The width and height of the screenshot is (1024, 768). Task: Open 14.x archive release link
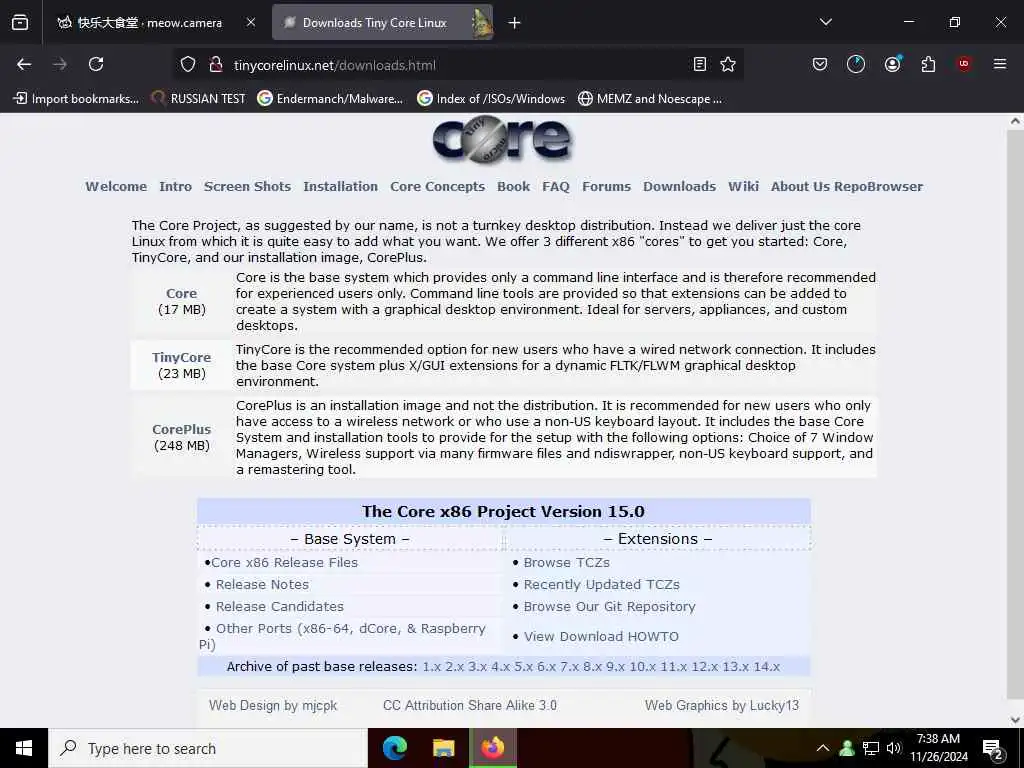(x=767, y=667)
